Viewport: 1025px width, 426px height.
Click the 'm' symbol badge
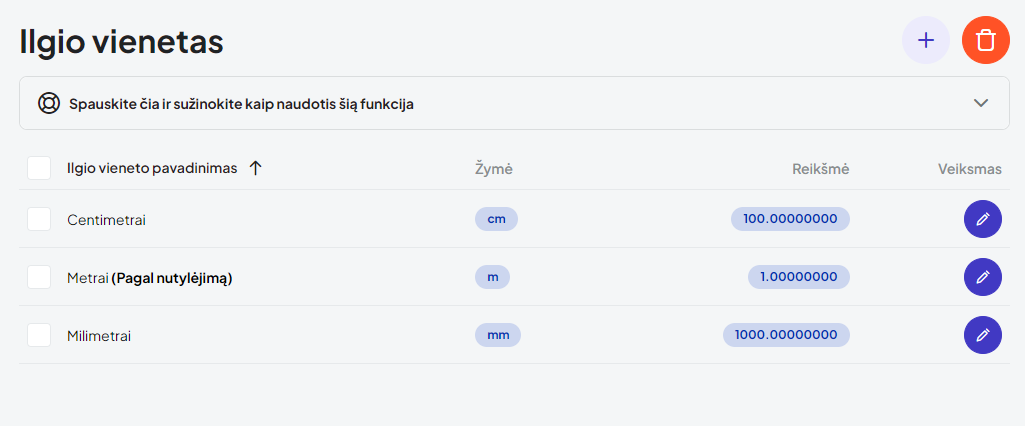click(x=492, y=277)
